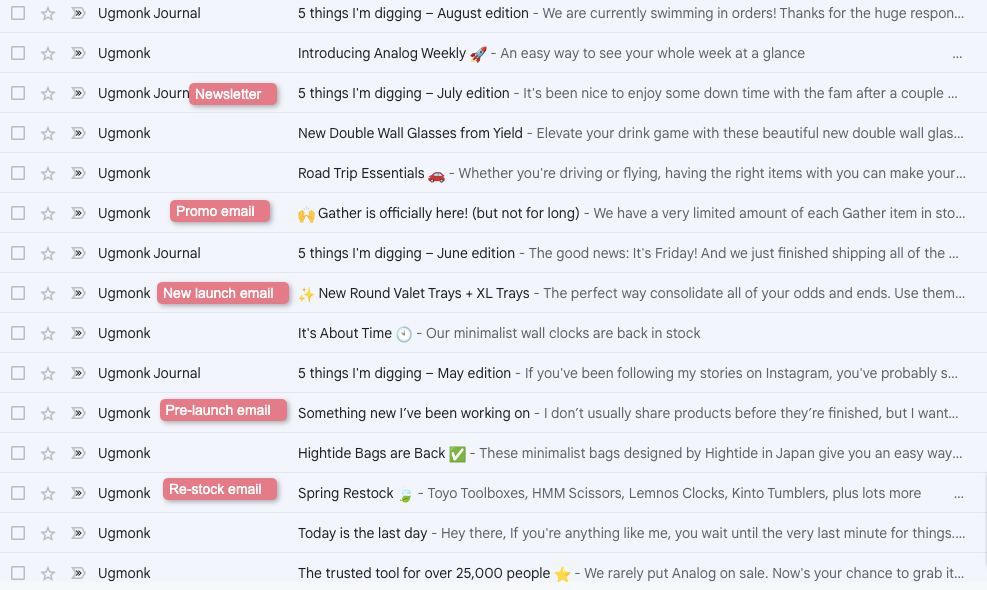Click the New launch email label
Image resolution: width=987 pixels, height=590 pixels.
coord(220,293)
